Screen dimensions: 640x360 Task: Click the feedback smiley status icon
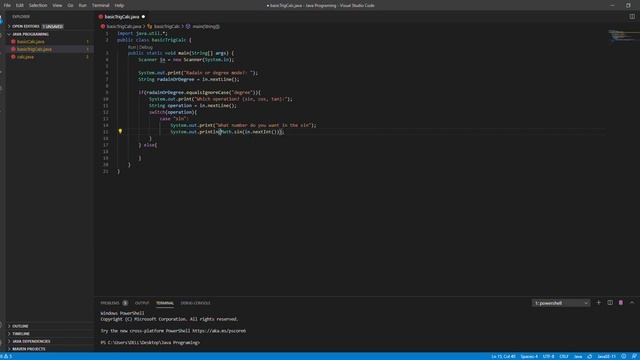[x=623, y=356]
